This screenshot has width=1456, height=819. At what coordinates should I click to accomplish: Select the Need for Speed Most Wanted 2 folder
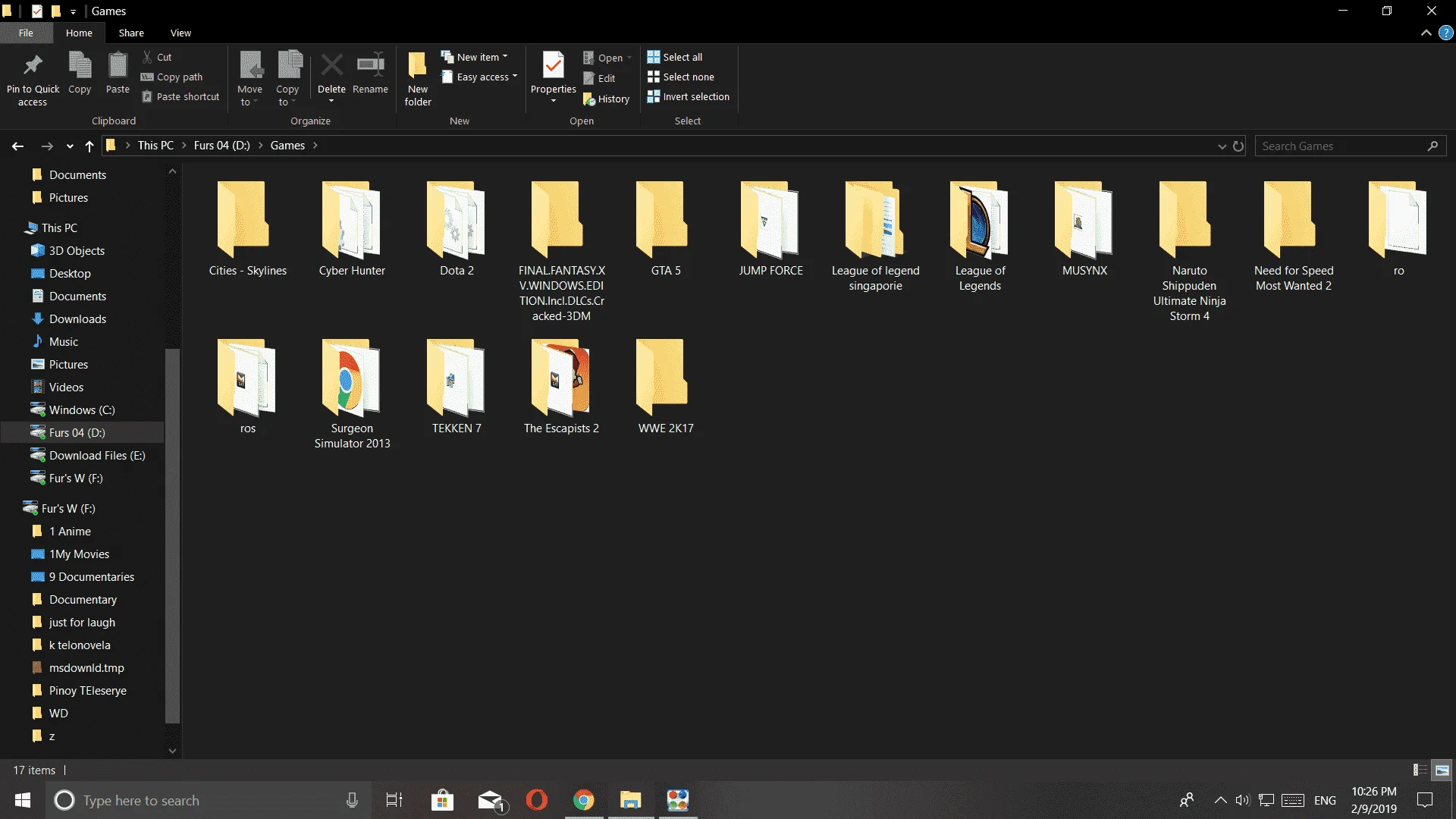point(1293,237)
